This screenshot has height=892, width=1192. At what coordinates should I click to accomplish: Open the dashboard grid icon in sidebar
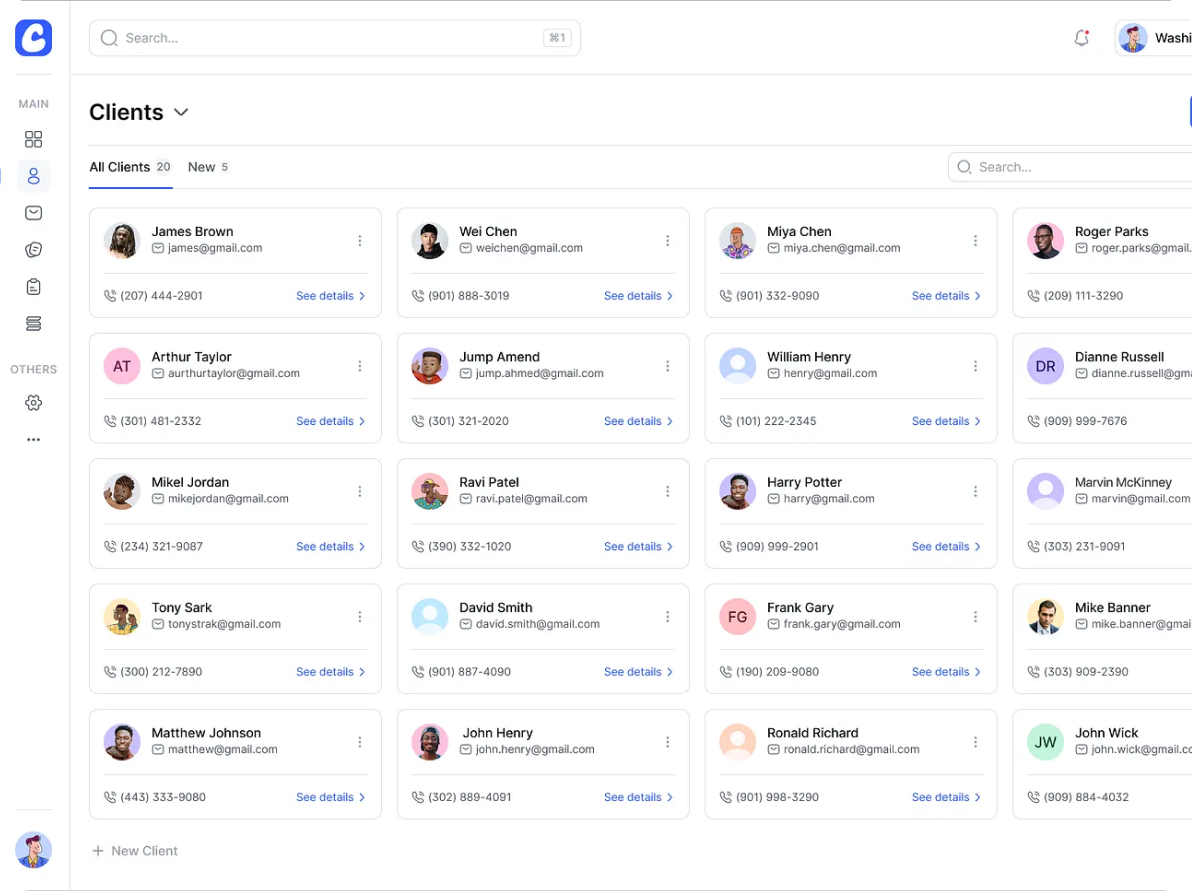(x=33, y=139)
